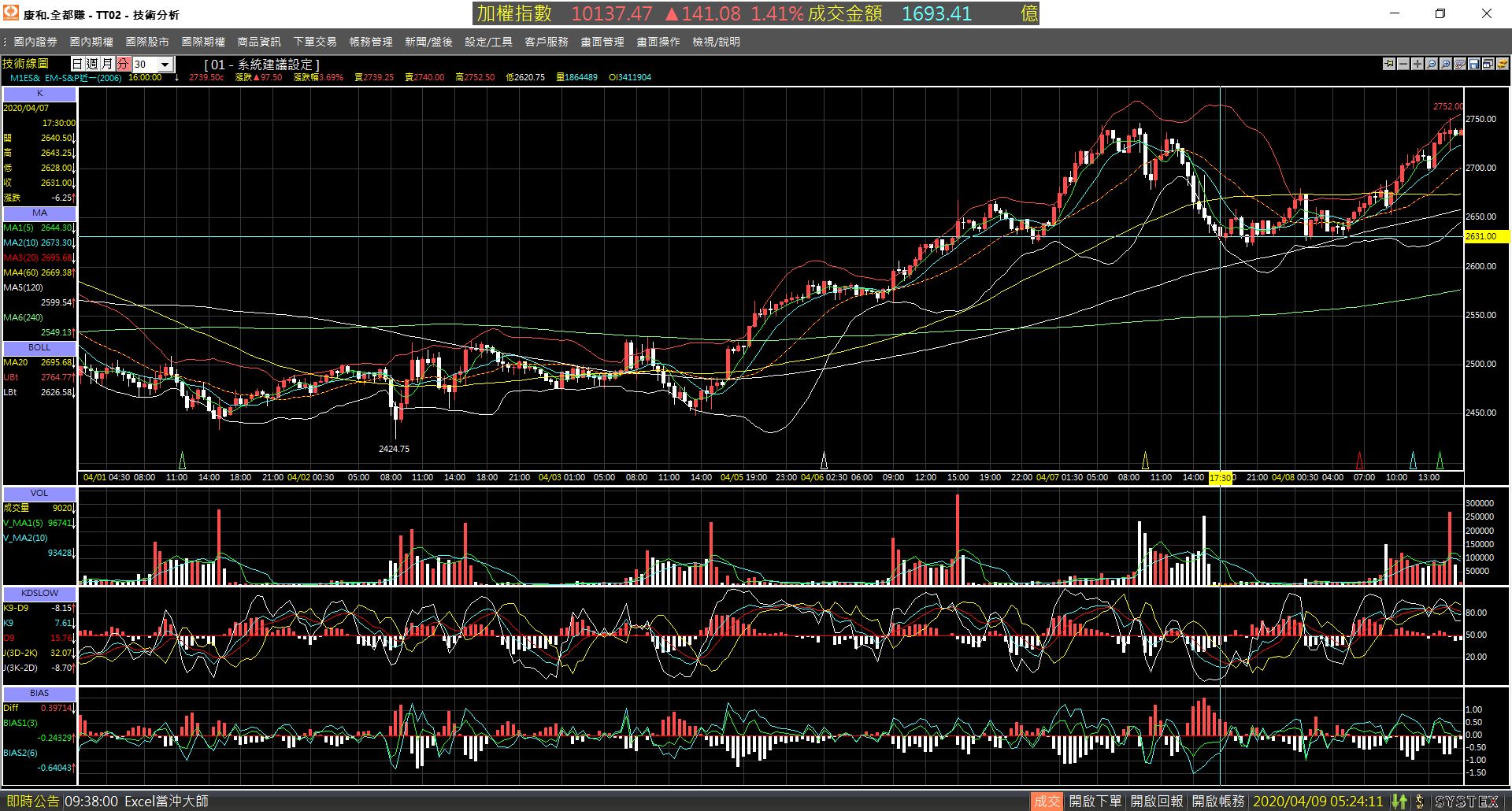
Task: Click the 技術線圖 title label
Action: point(26,64)
